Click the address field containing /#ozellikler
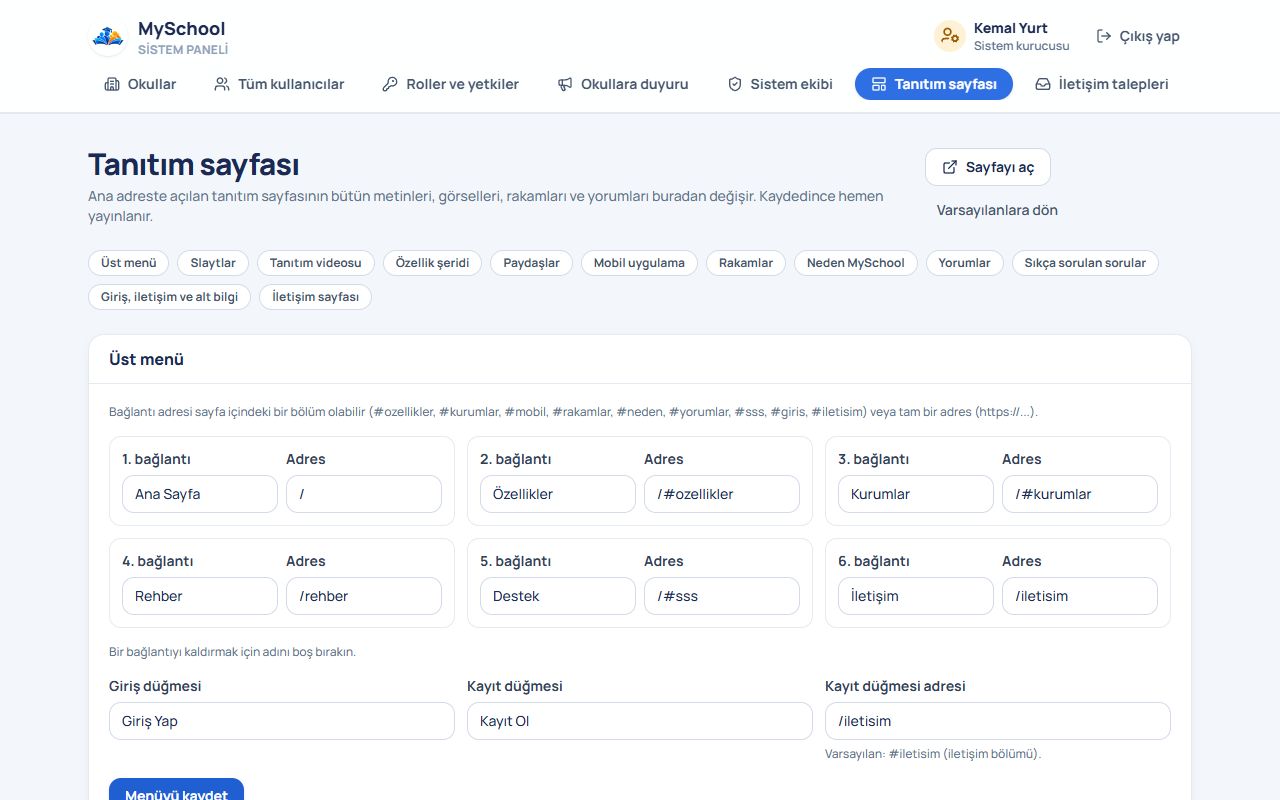 (x=722, y=494)
